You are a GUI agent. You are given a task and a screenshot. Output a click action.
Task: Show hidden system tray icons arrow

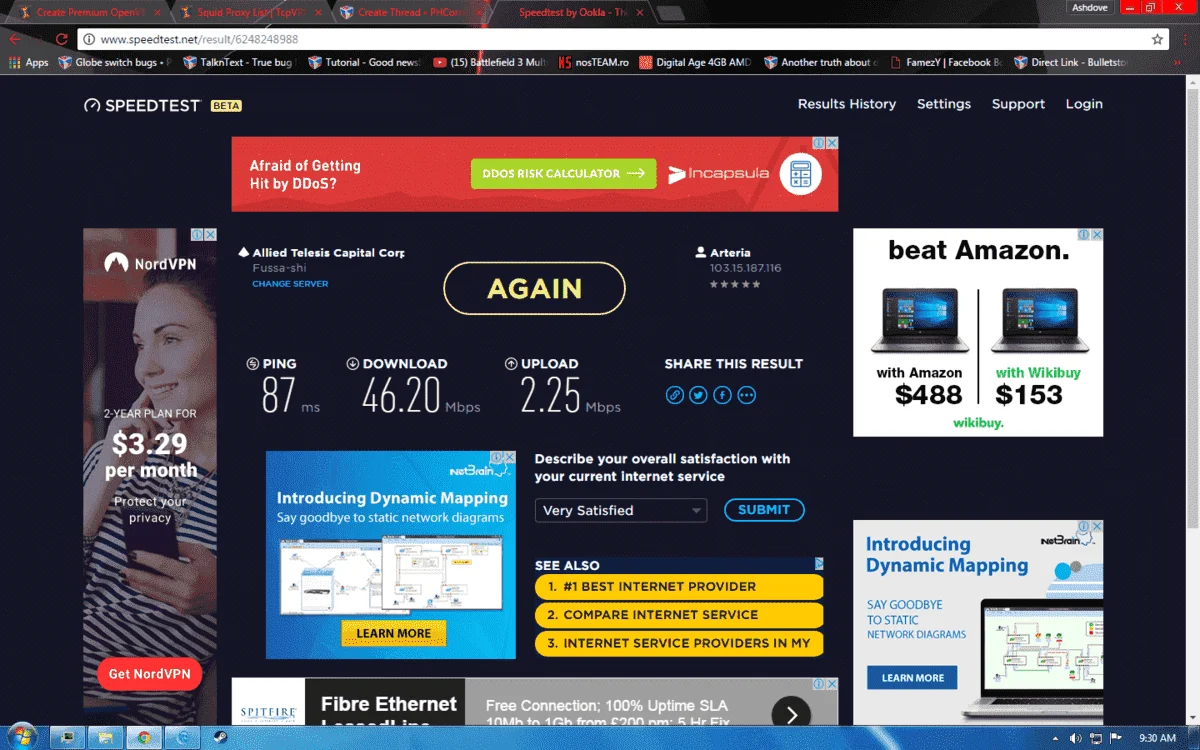[1056, 738]
